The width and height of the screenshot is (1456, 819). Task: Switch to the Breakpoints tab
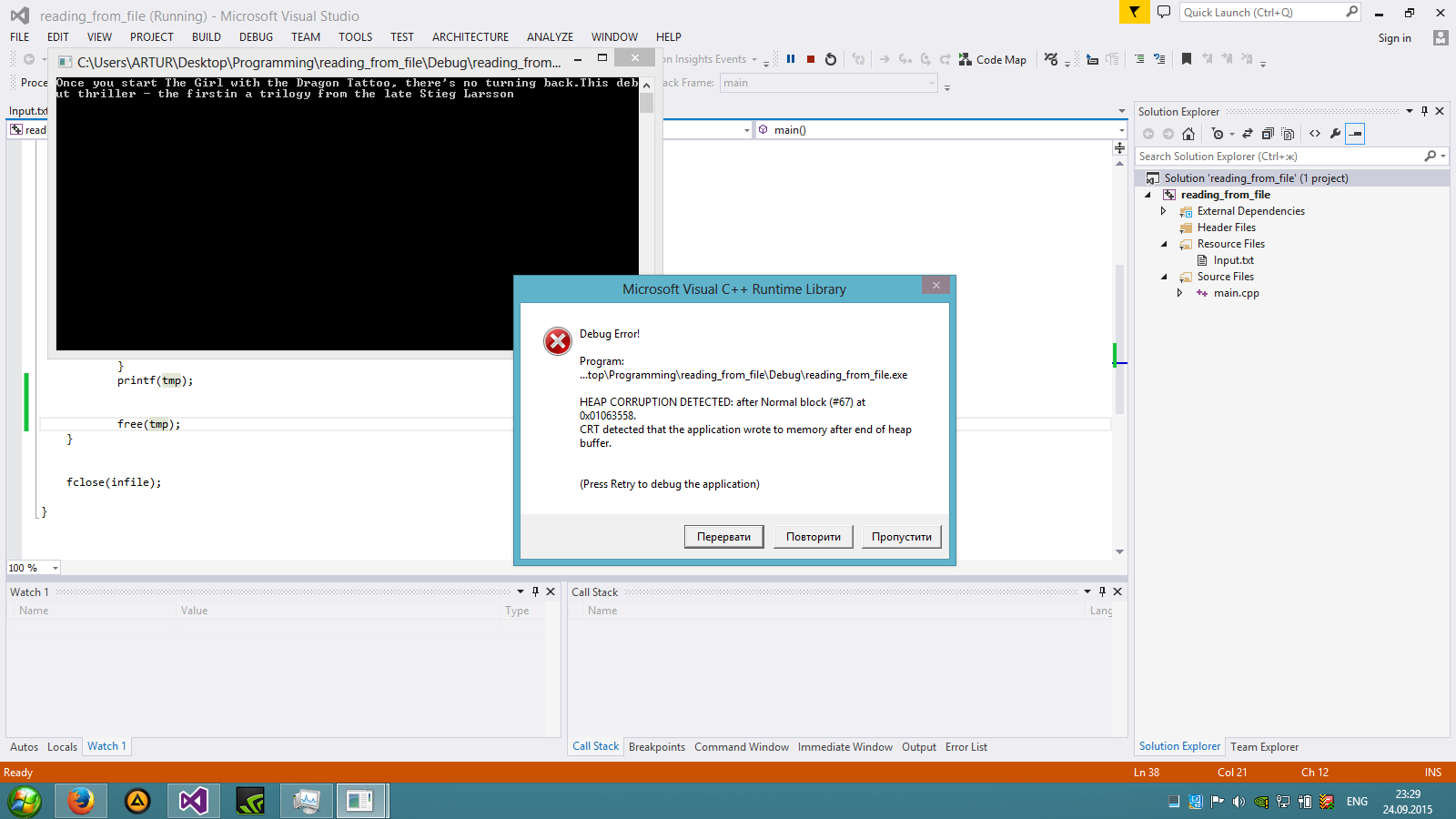[656, 747]
